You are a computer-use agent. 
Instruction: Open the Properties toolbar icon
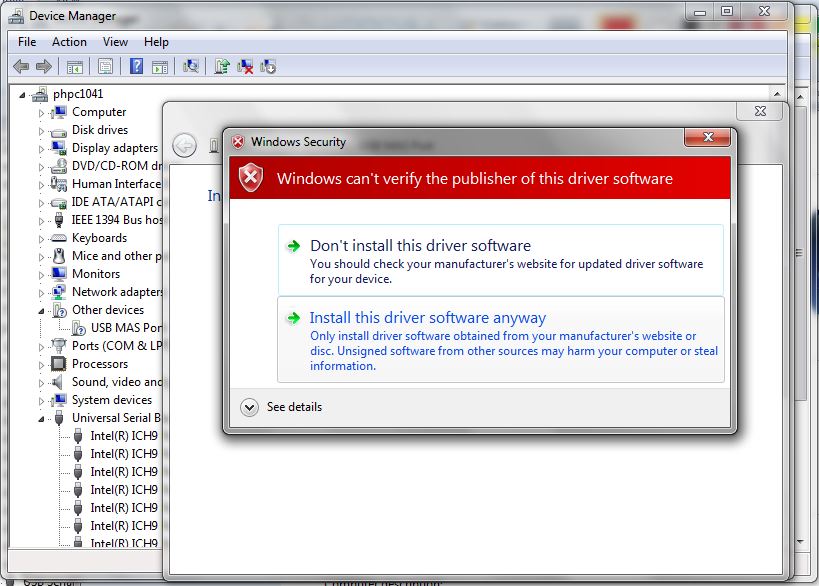[106, 66]
